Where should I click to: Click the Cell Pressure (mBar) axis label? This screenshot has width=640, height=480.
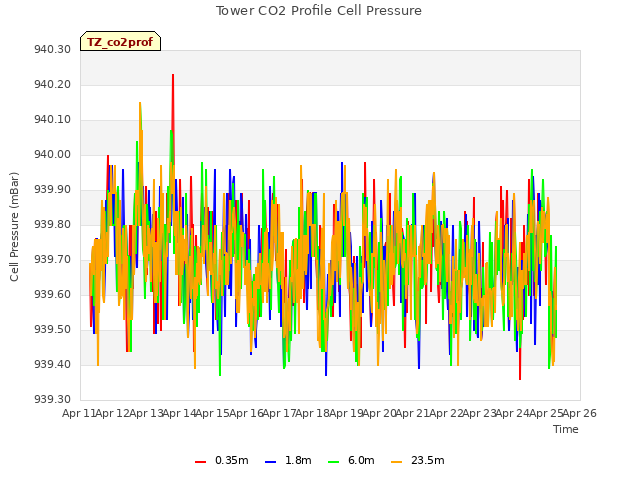pyautogui.click(x=14, y=227)
